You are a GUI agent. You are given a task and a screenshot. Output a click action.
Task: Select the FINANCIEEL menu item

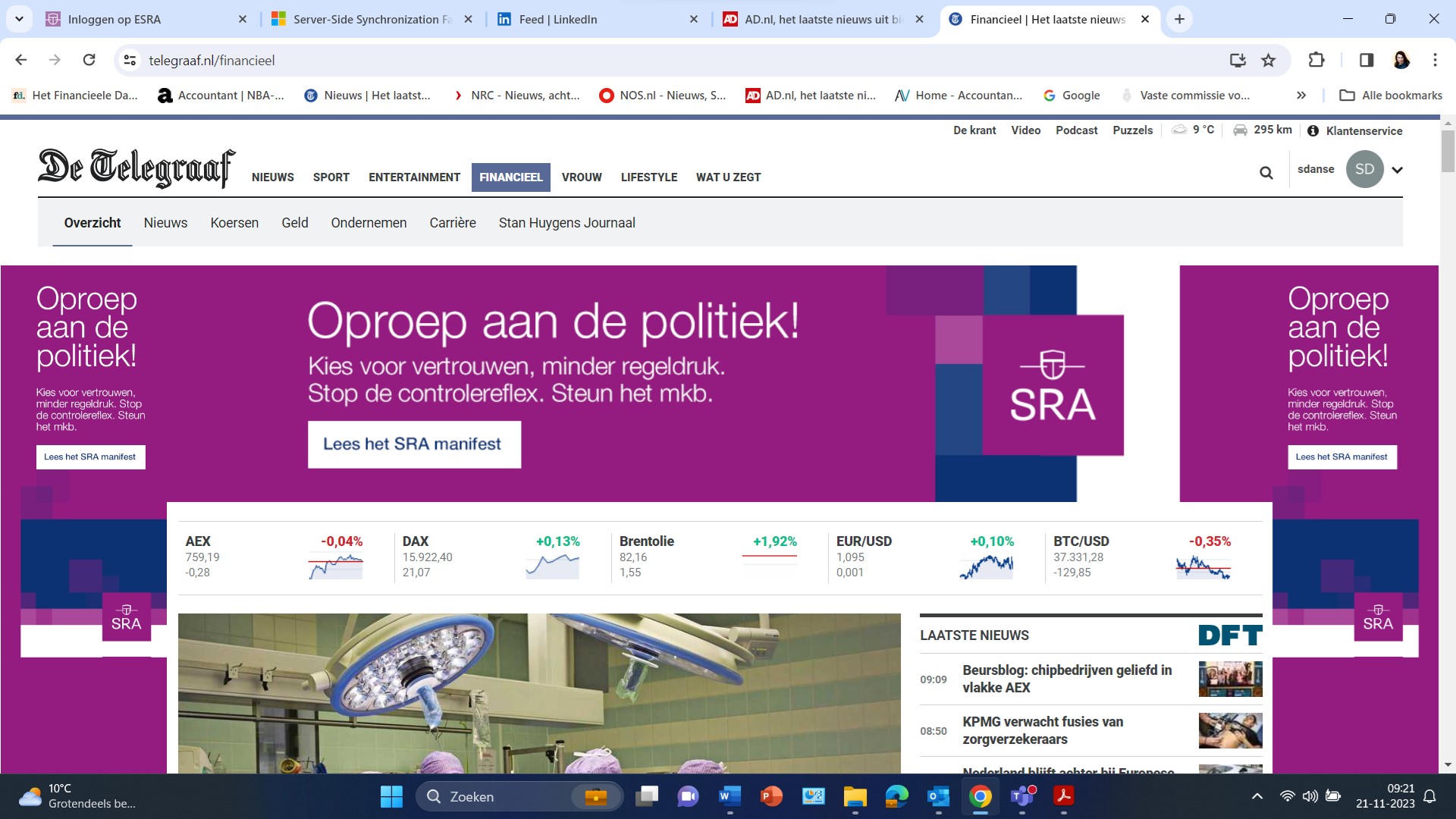(511, 177)
